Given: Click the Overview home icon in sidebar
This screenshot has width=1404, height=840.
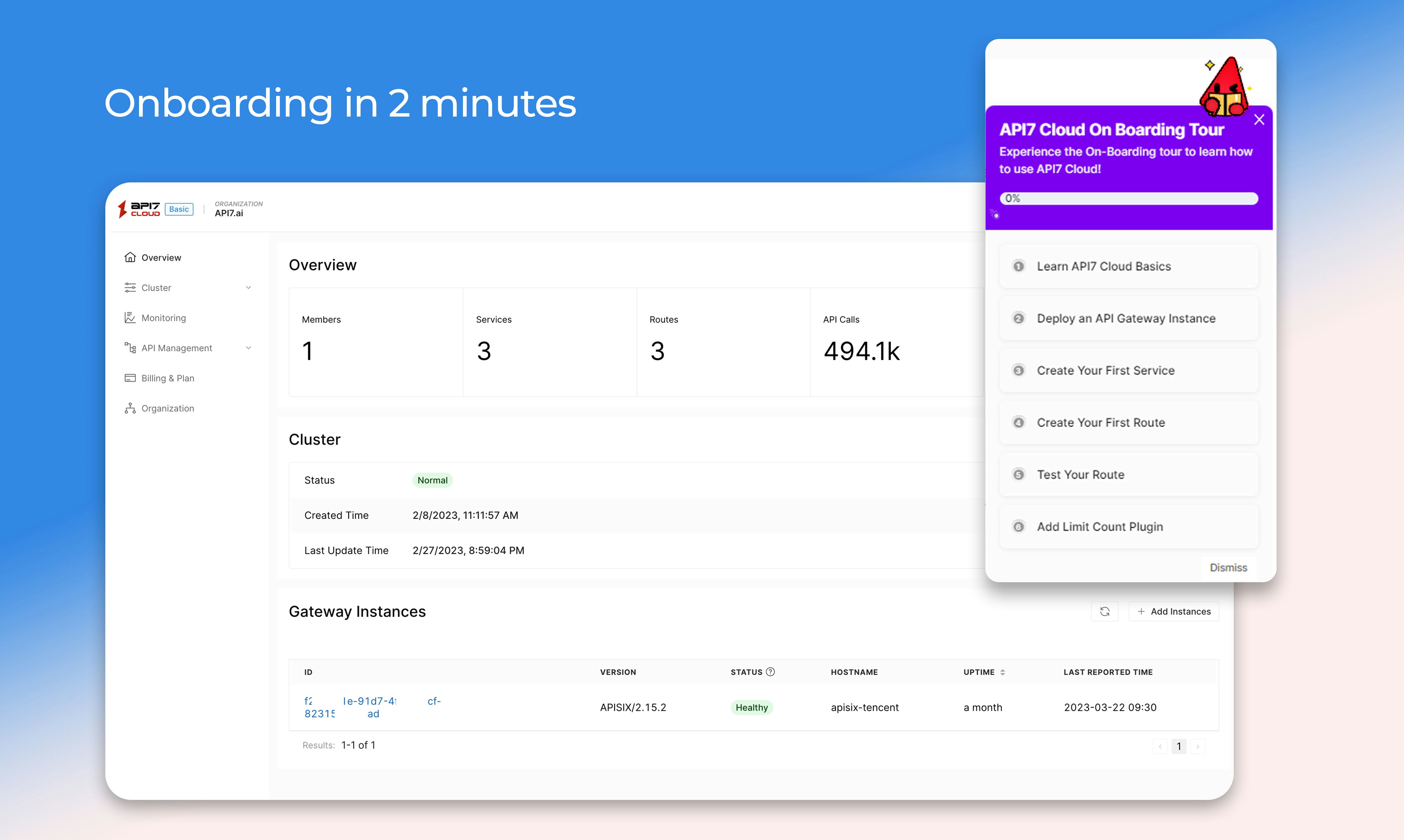Looking at the screenshot, I should click(130, 258).
